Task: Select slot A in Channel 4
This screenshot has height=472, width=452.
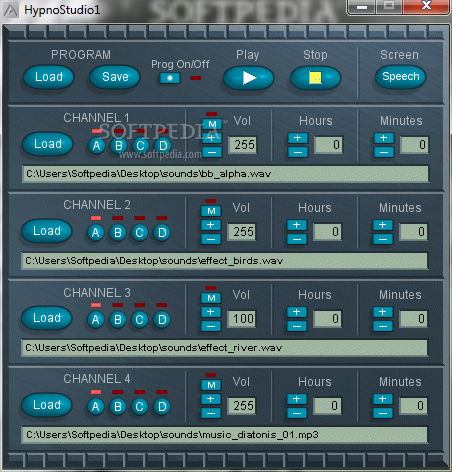Action: point(96,407)
